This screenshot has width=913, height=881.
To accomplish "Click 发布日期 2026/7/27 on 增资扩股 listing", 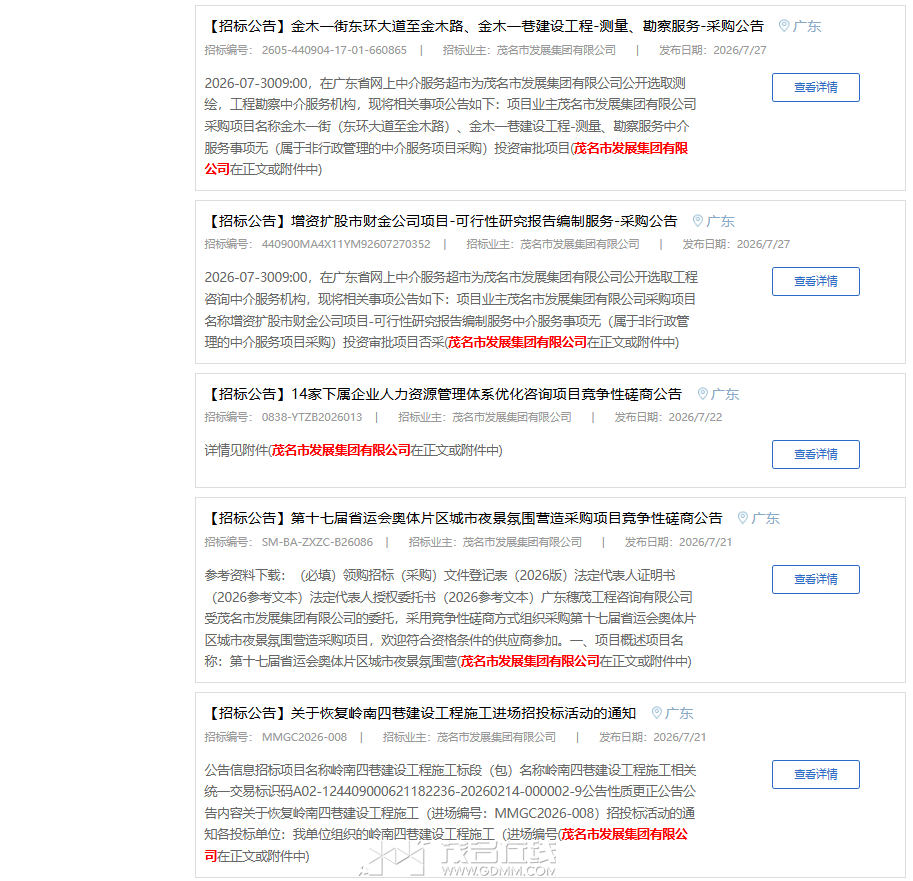I will tap(736, 244).
